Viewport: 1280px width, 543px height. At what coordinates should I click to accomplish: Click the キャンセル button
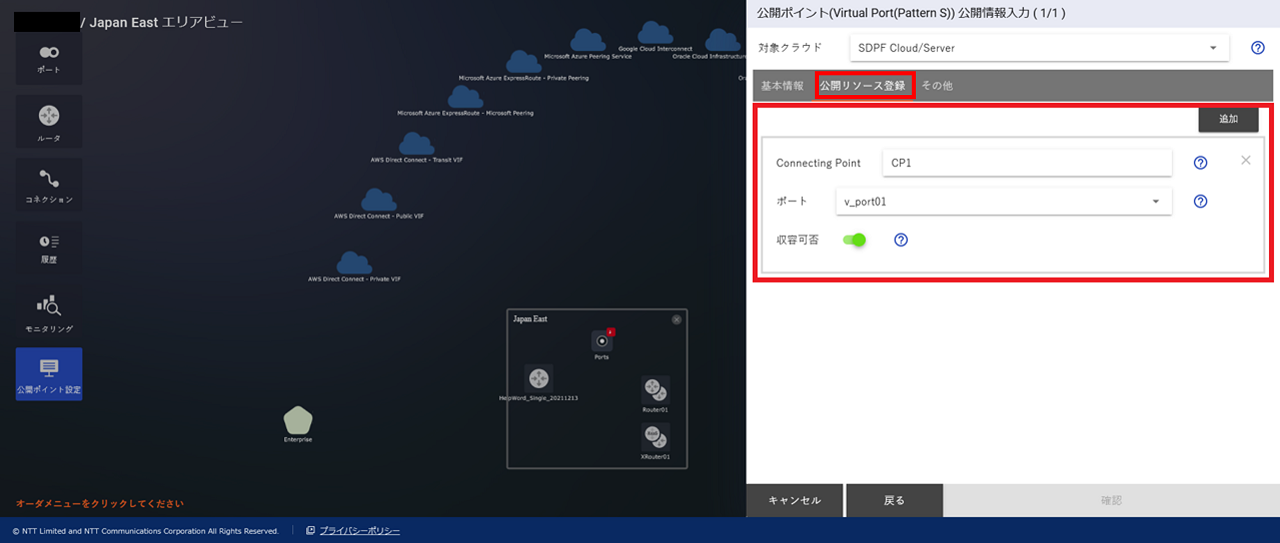(794, 500)
